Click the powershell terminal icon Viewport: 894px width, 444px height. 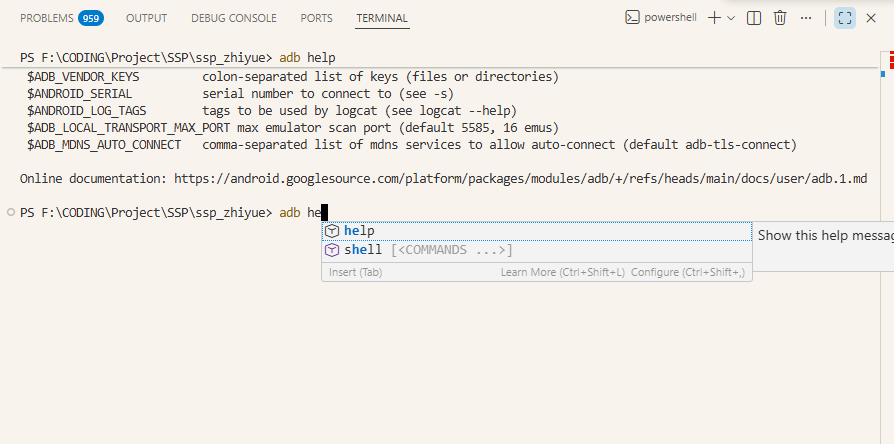click(632, 18)
